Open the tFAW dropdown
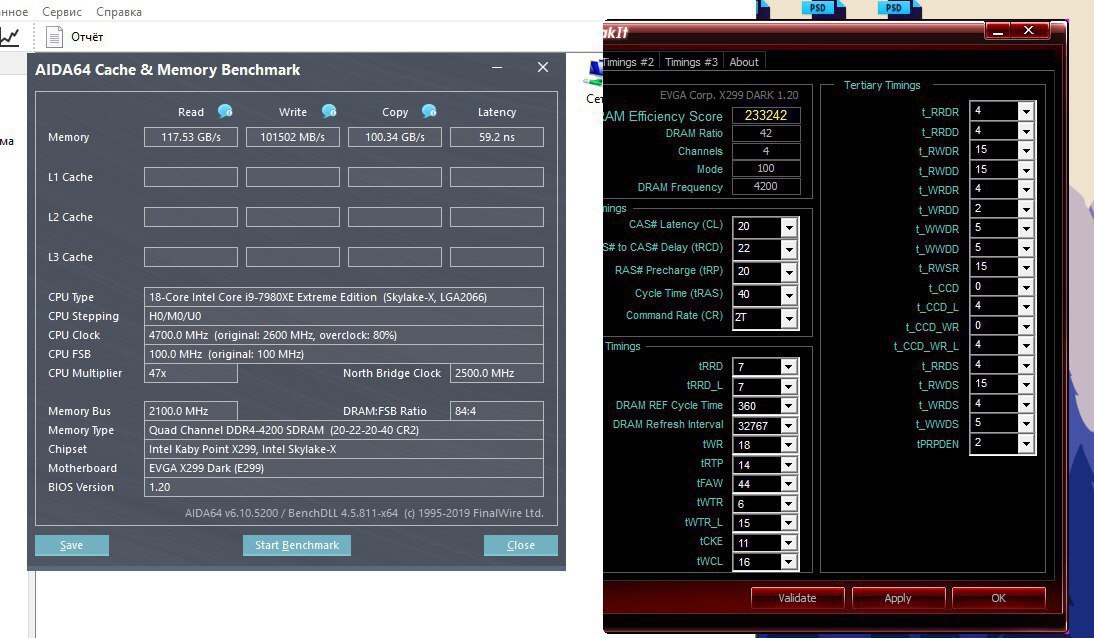Viewport: 1094px width, 638px height. pos(788,484)
